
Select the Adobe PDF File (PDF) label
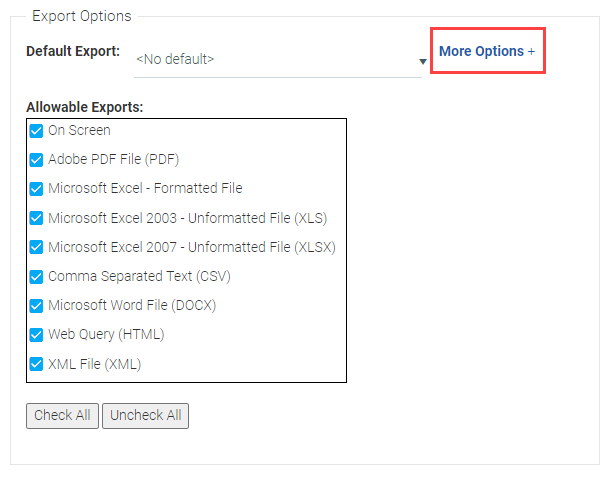tap(113, 159)
